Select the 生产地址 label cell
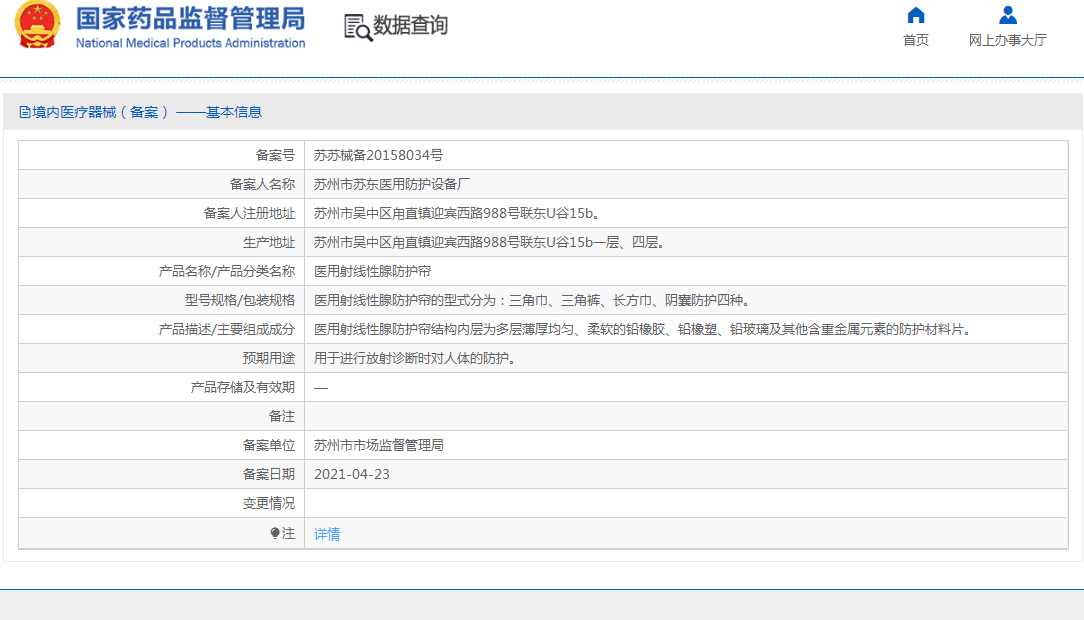 (x=162, y=243)
